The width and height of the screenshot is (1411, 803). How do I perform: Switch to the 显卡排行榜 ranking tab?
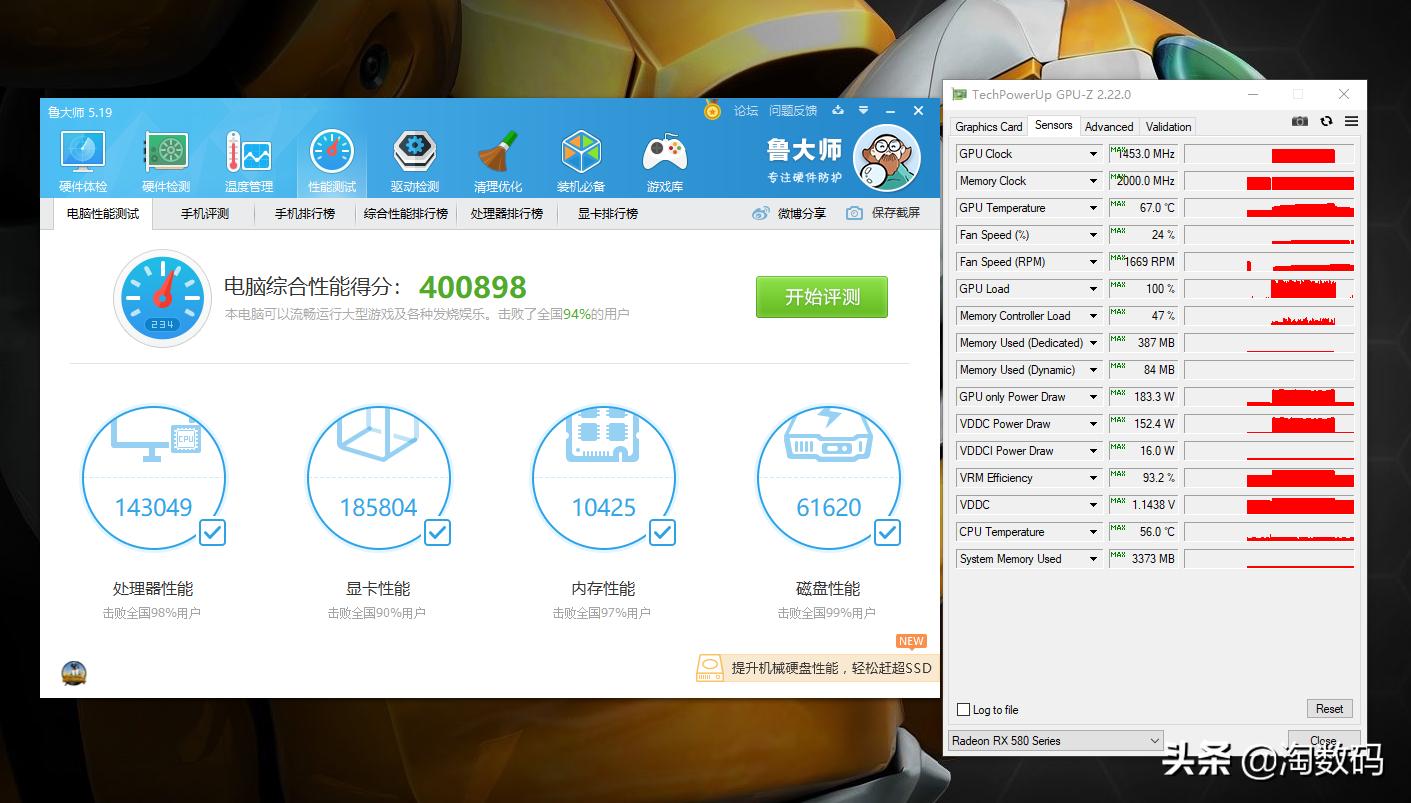coord(605,213)
